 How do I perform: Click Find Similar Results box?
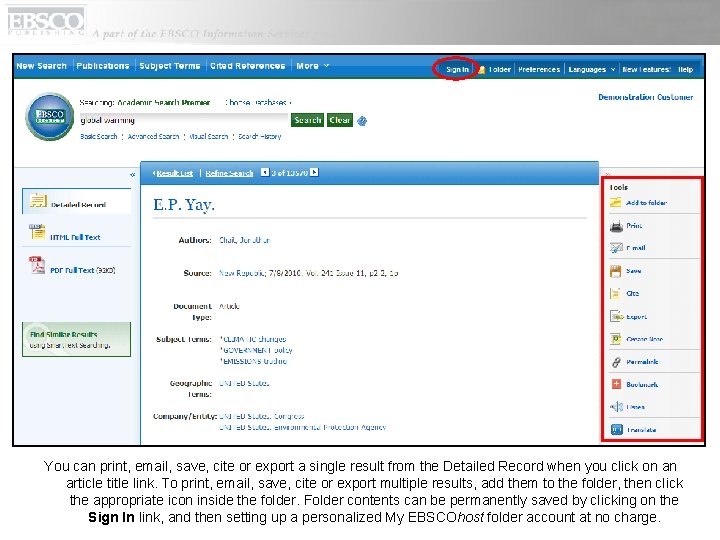click(76, 339)
